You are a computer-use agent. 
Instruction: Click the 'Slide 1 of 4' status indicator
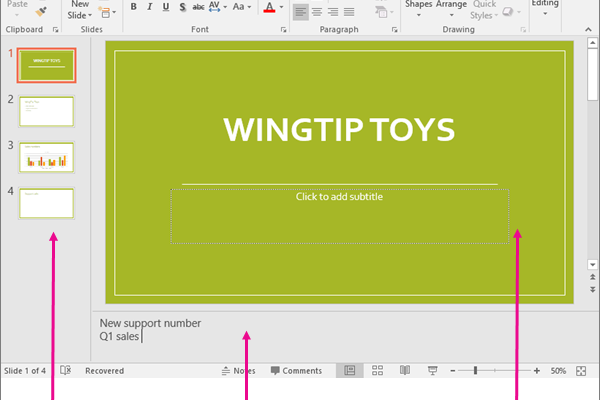click(x=25, y=371)
